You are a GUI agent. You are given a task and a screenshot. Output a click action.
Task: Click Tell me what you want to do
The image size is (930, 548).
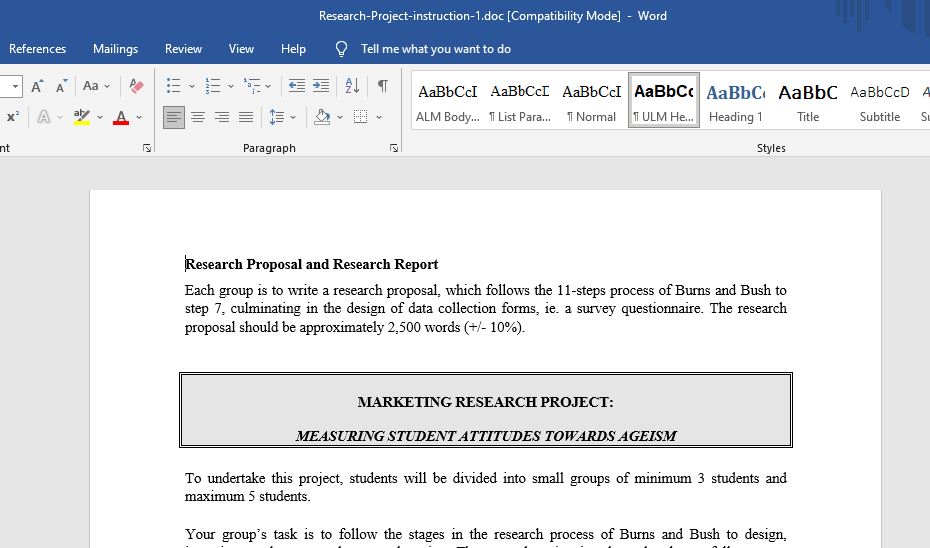(x=436, y=49)
